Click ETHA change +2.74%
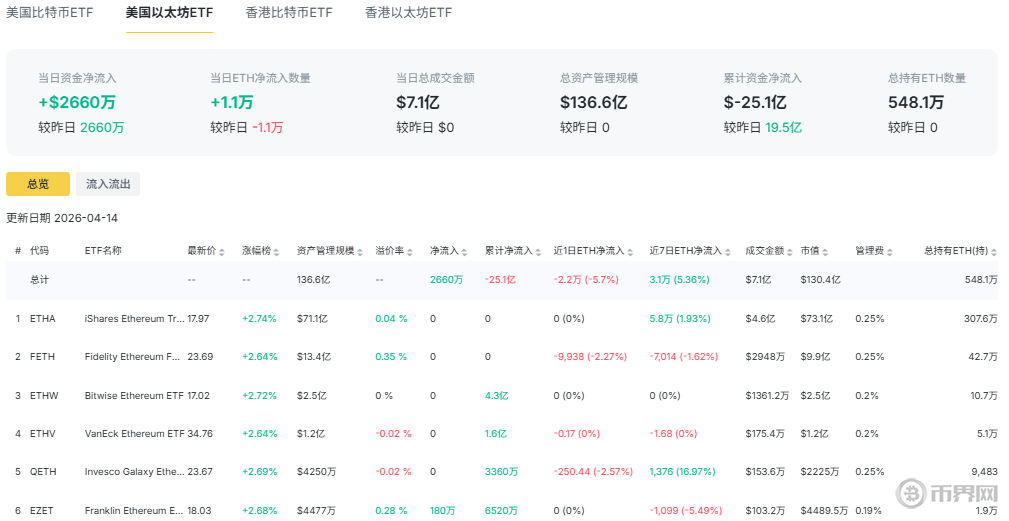1009x521 pixels. (259, 318)
